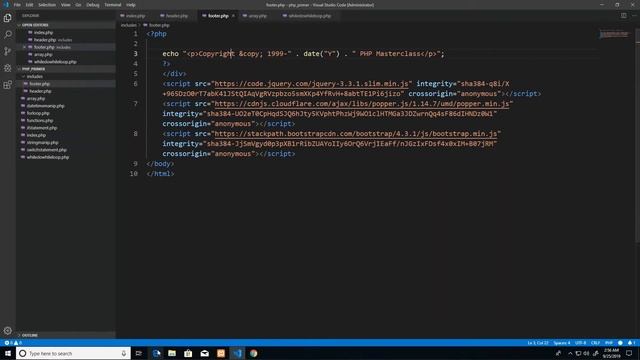The image size is (640, 360).
Task: Click Spaces: 4 indentation in status bar
Action: coord(562,343)
